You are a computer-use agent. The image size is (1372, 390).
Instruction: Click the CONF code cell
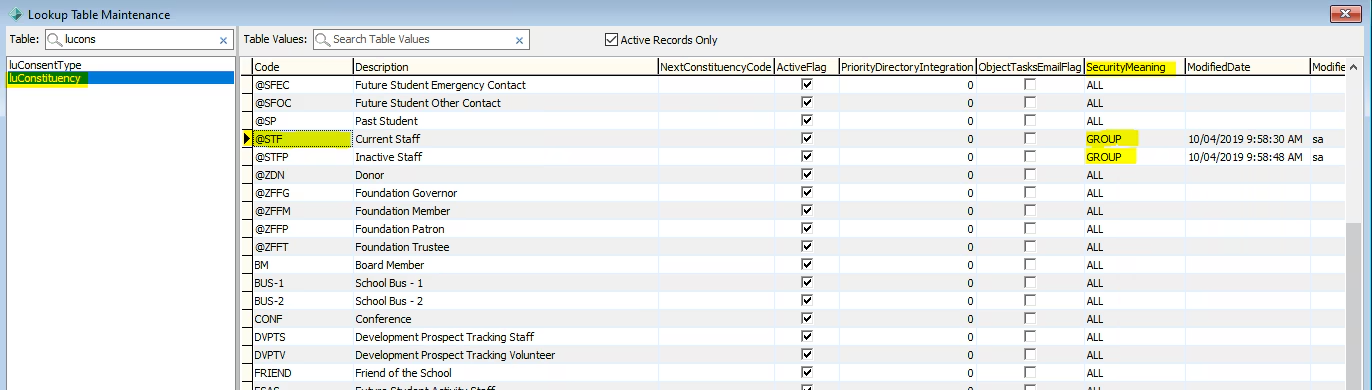[302, 319]
